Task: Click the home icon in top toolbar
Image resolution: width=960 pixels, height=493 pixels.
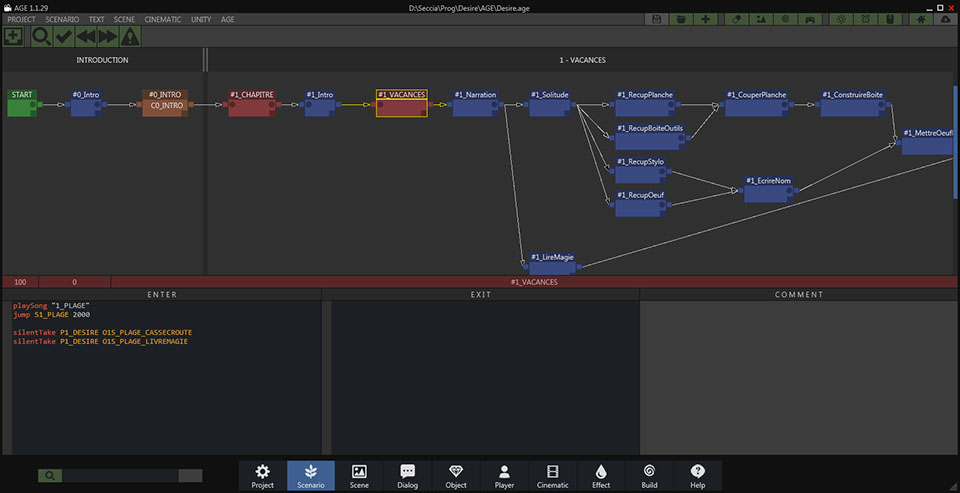Action: click(x=919, y=19)
